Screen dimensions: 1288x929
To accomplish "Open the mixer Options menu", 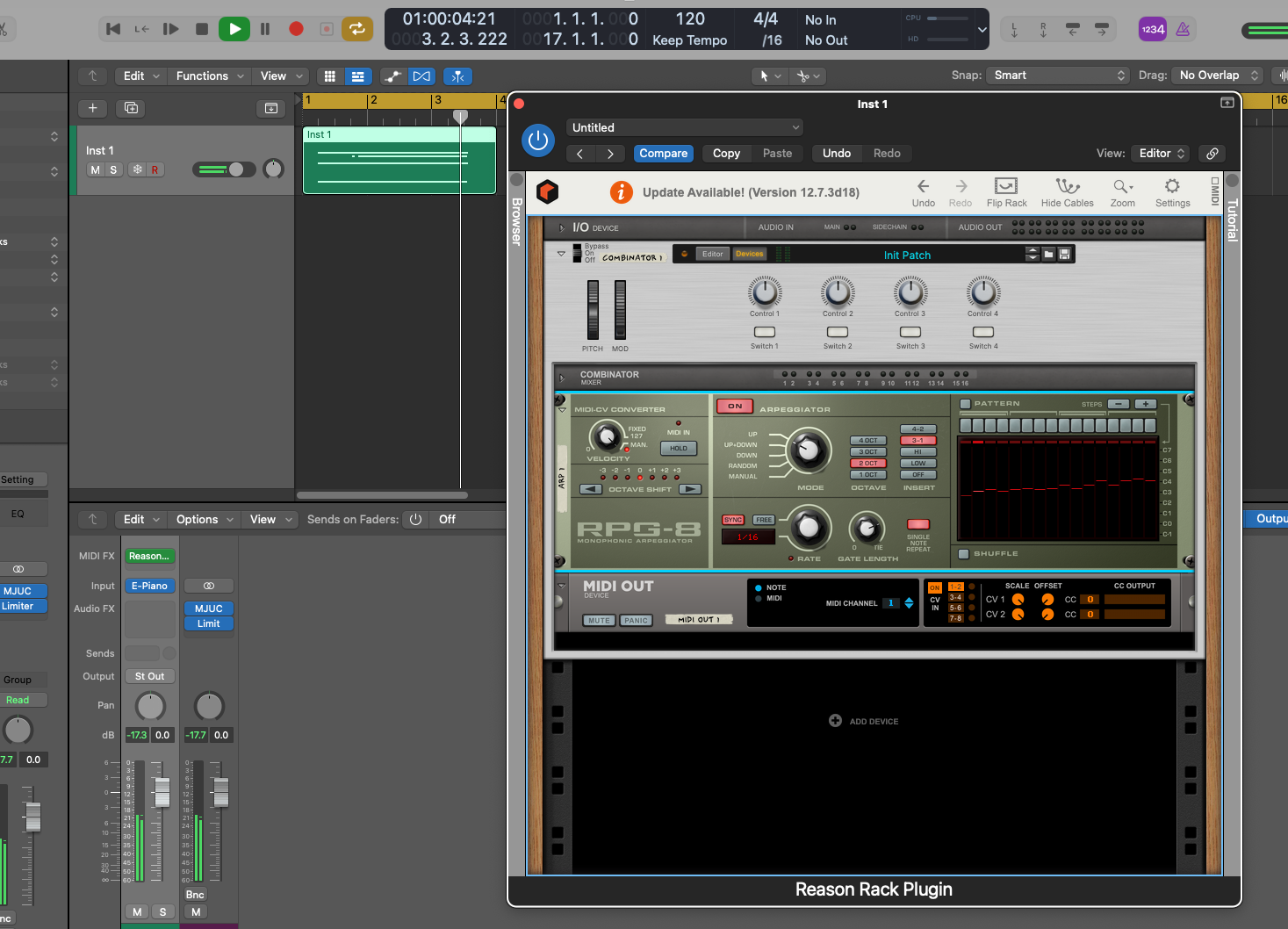I will (204, 520).
